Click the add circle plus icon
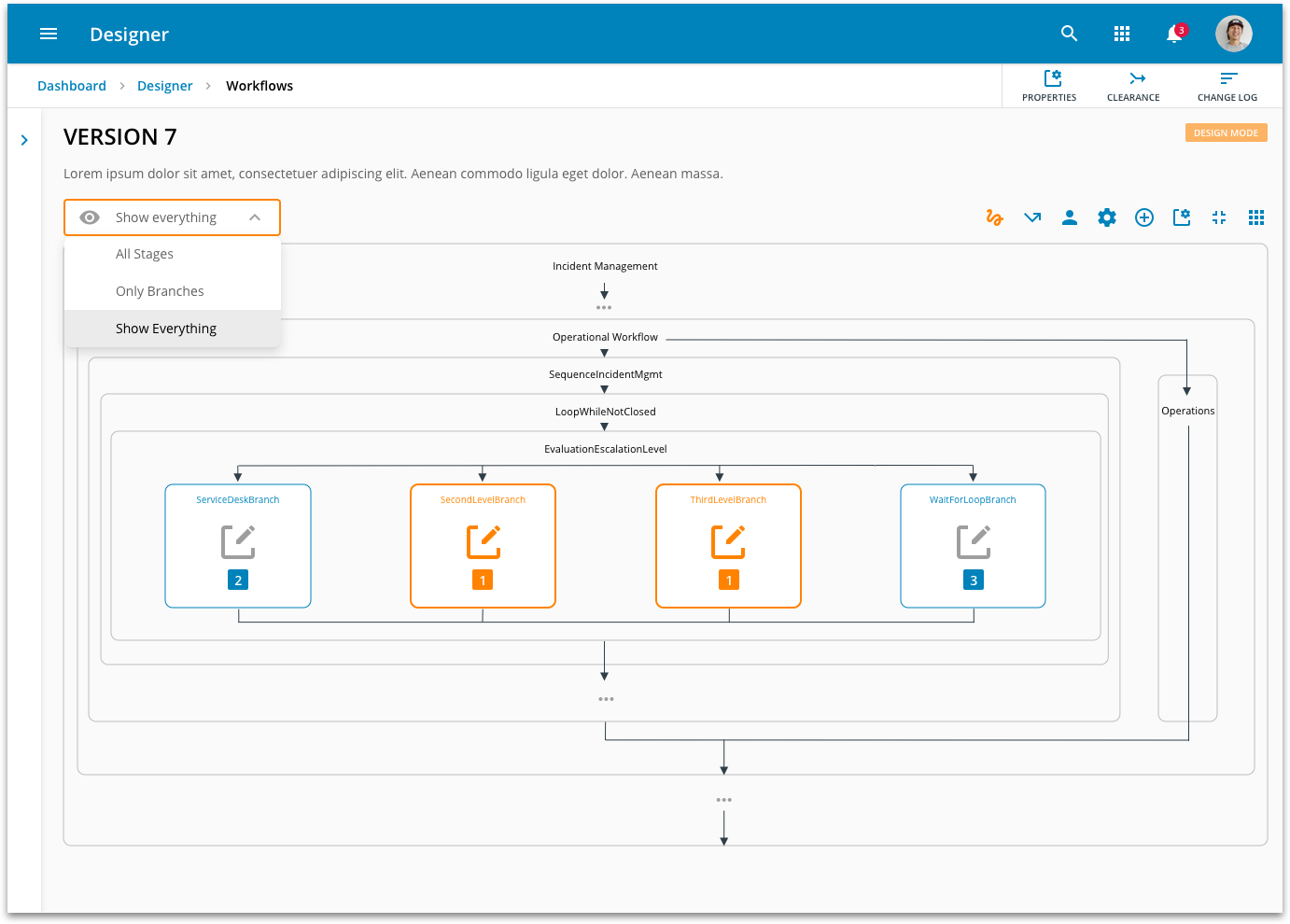This screenshot has height=924, width=1290. point(1144,217)
